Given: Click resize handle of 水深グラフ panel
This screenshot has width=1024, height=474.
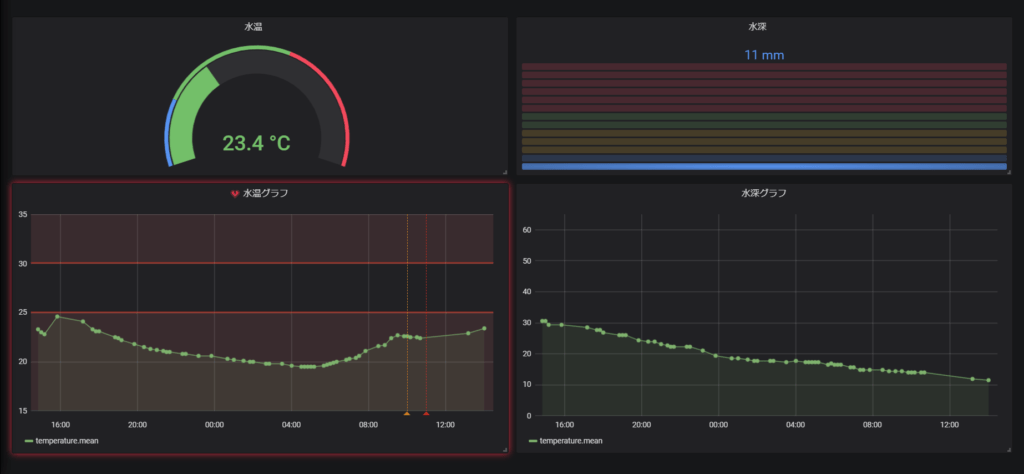Looking at the screenshot, I should 1006,451.
